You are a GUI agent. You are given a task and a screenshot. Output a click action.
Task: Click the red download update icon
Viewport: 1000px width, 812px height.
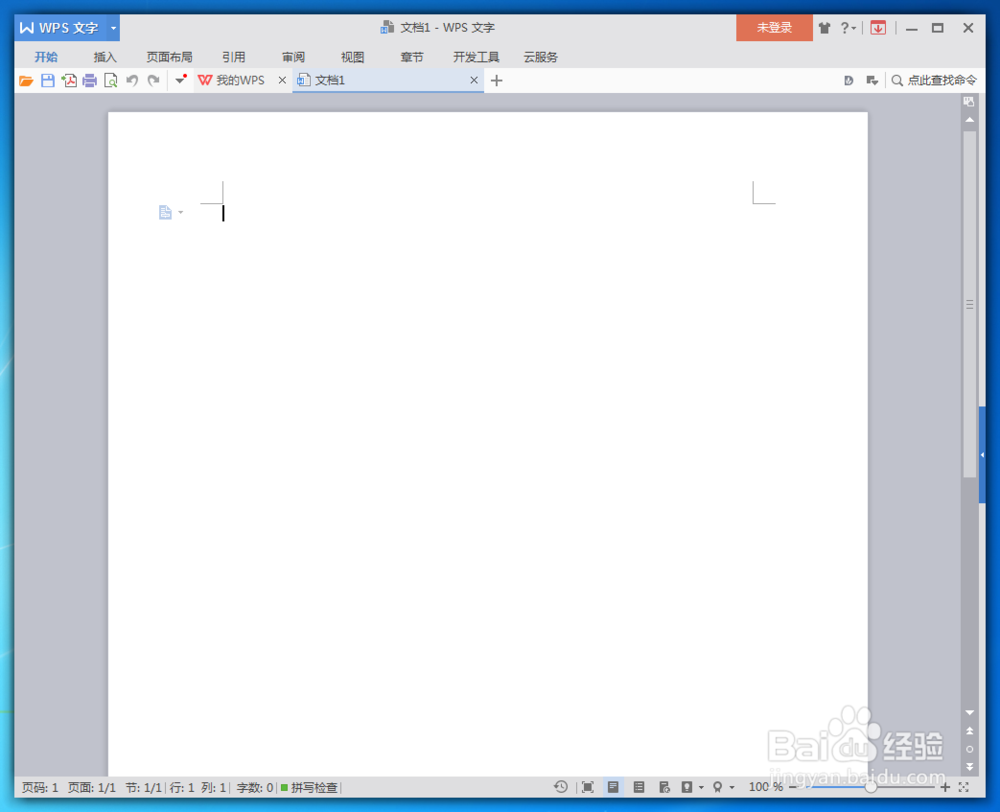tap(878, 28)
